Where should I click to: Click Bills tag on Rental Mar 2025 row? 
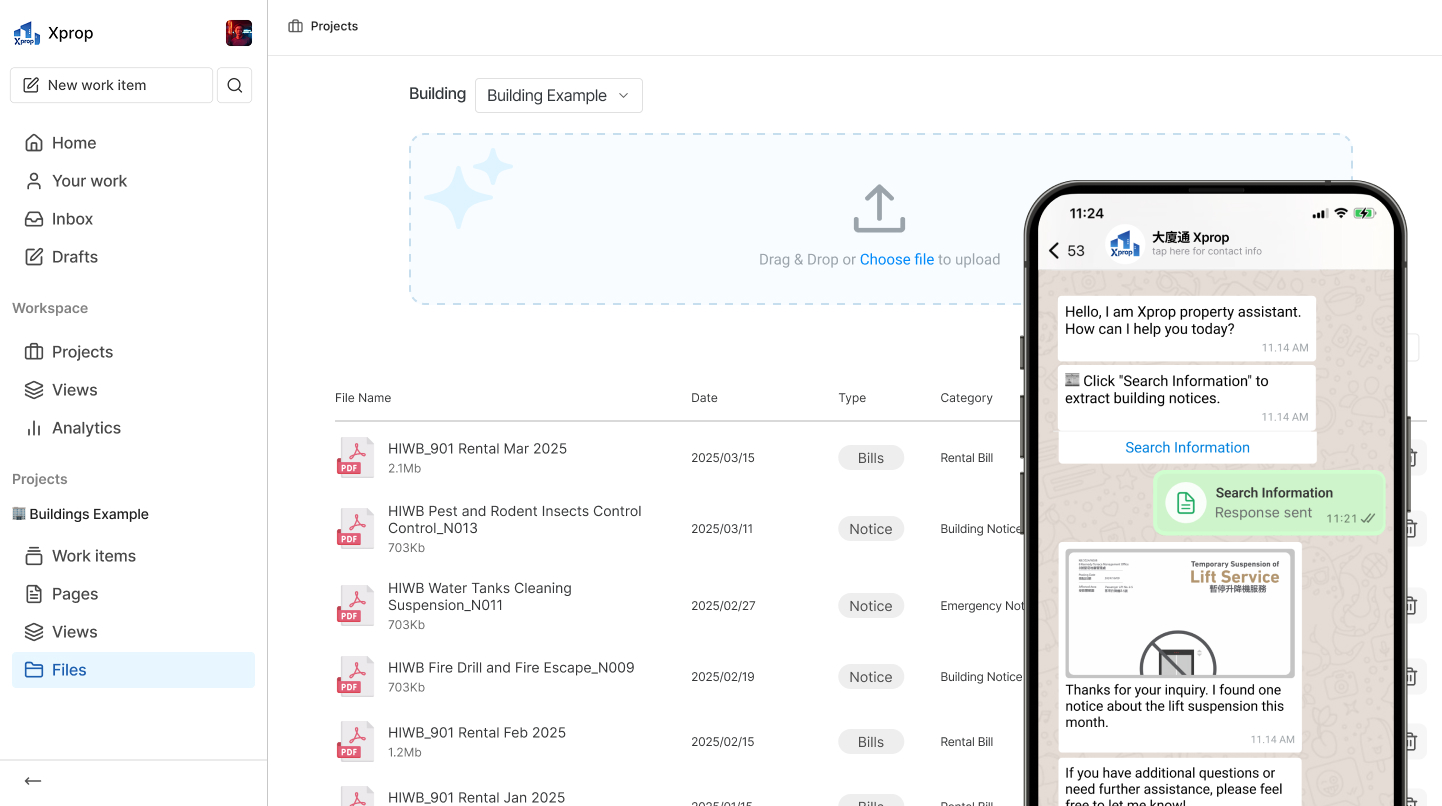coord(871,458)
